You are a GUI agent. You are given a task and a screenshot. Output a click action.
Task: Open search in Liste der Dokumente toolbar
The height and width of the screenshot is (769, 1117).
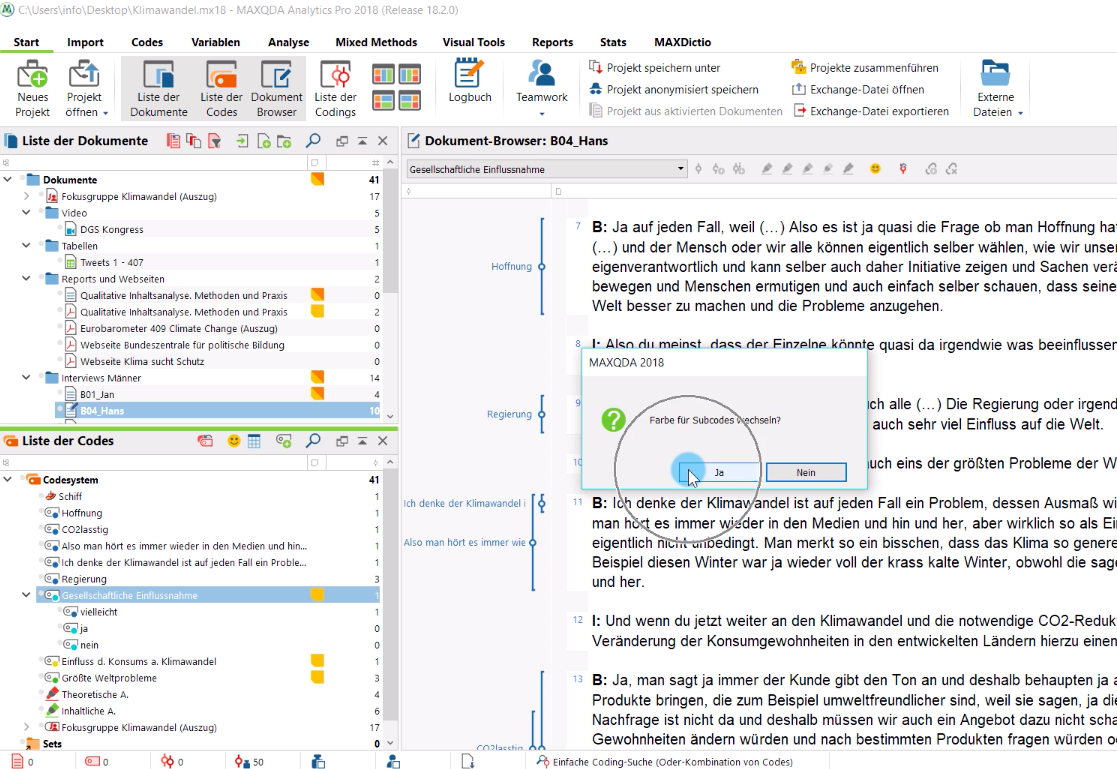[x=313, y=141]
